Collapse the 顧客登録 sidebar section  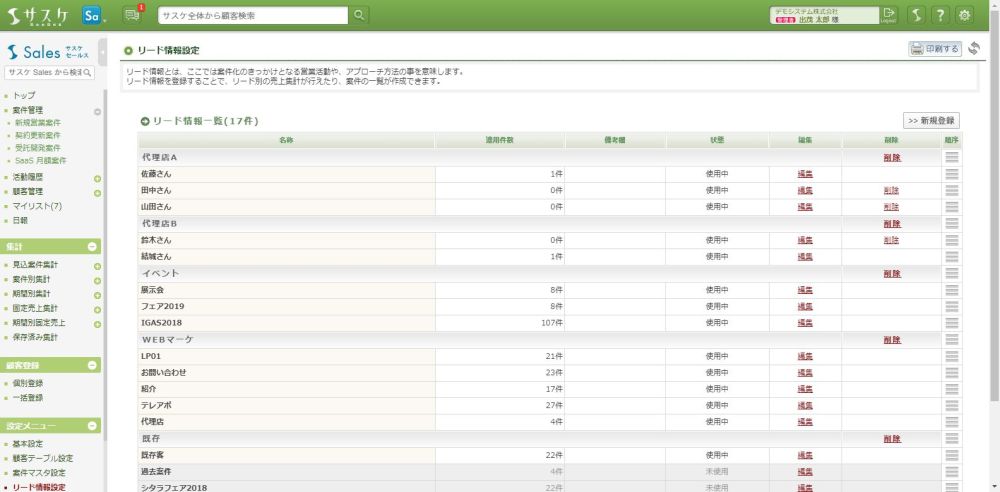[92, 365]
